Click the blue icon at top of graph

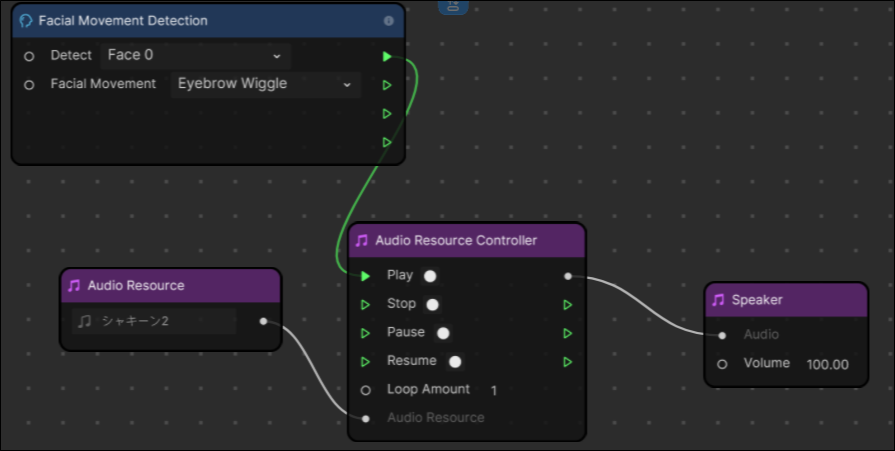(x=453, y=7)
